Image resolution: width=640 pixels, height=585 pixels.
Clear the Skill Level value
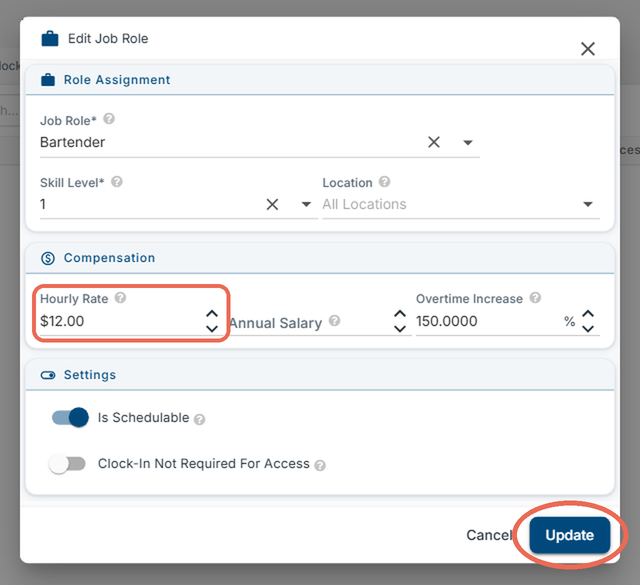pyautogui.click(x=272, y=204)
